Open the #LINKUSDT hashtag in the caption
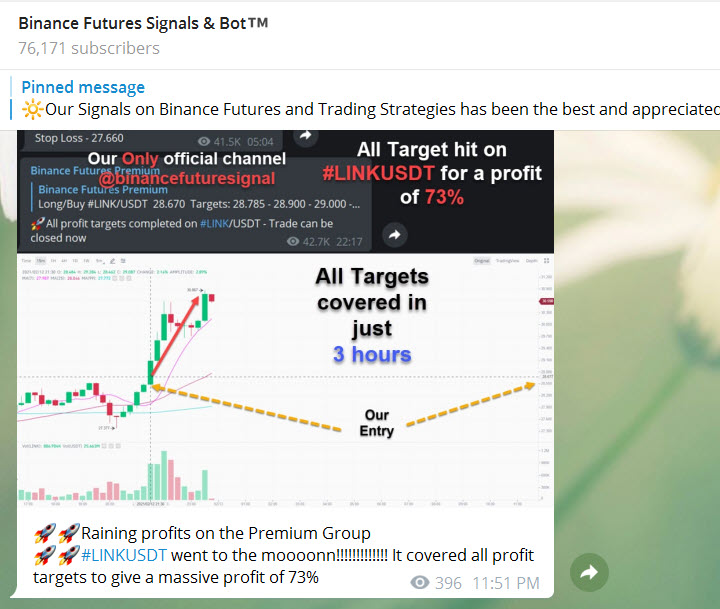 (x=125, y=555)
